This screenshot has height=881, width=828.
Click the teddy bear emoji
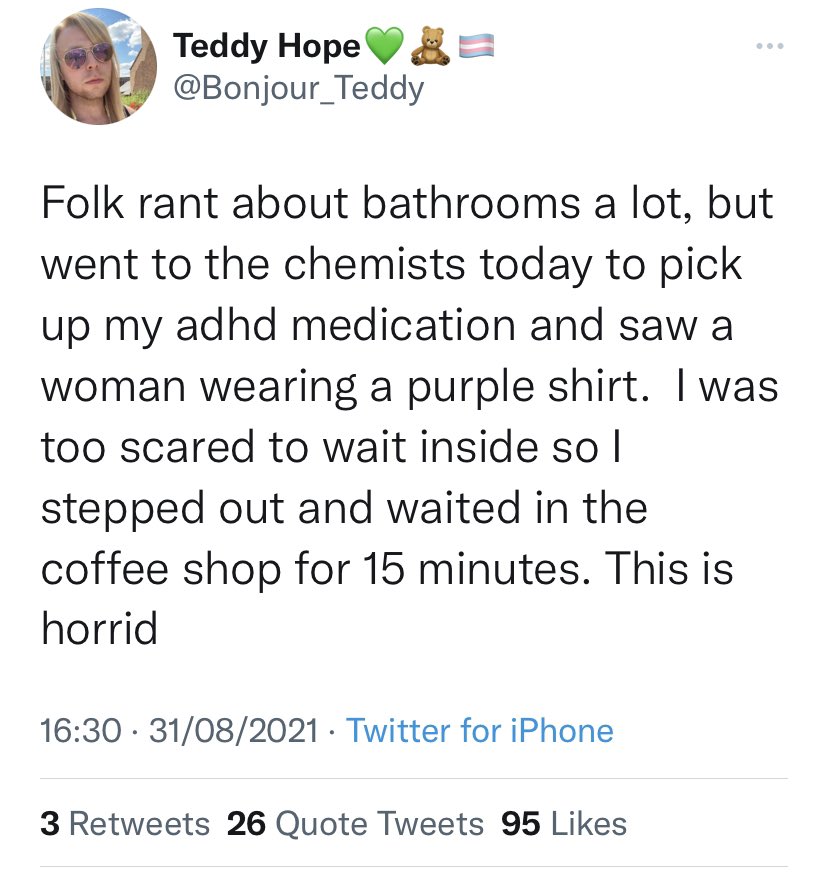click(432, 46)
